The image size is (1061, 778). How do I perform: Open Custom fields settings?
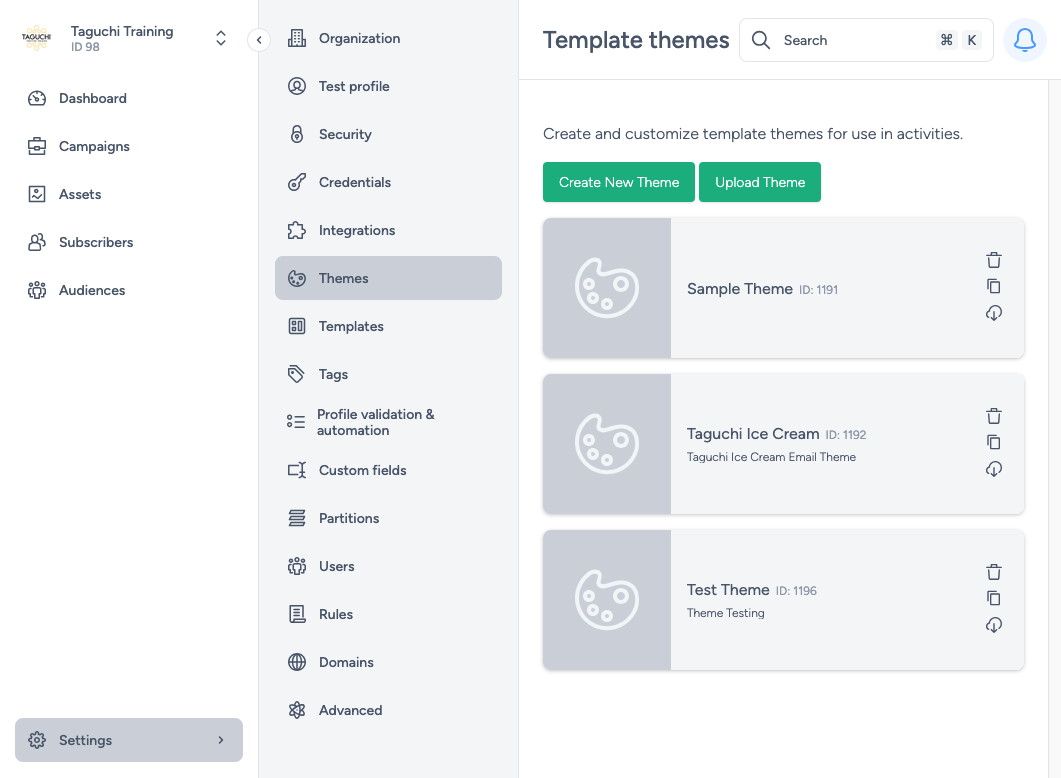(388, 470)
